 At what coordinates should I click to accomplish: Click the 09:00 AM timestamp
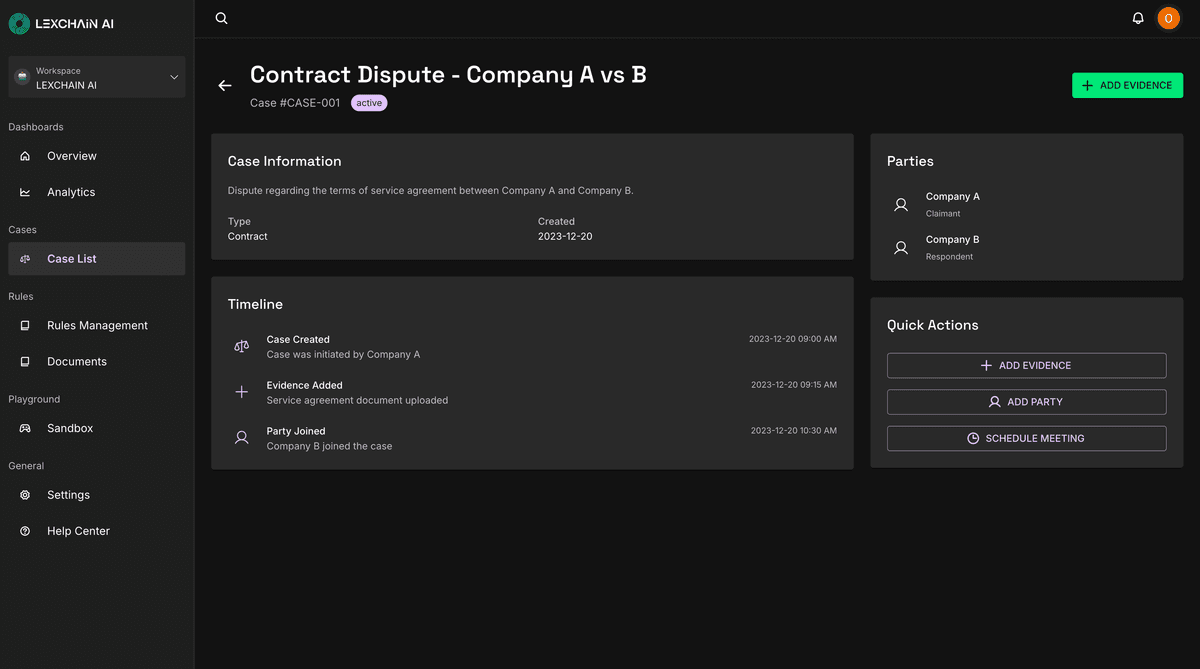point(793,339)
